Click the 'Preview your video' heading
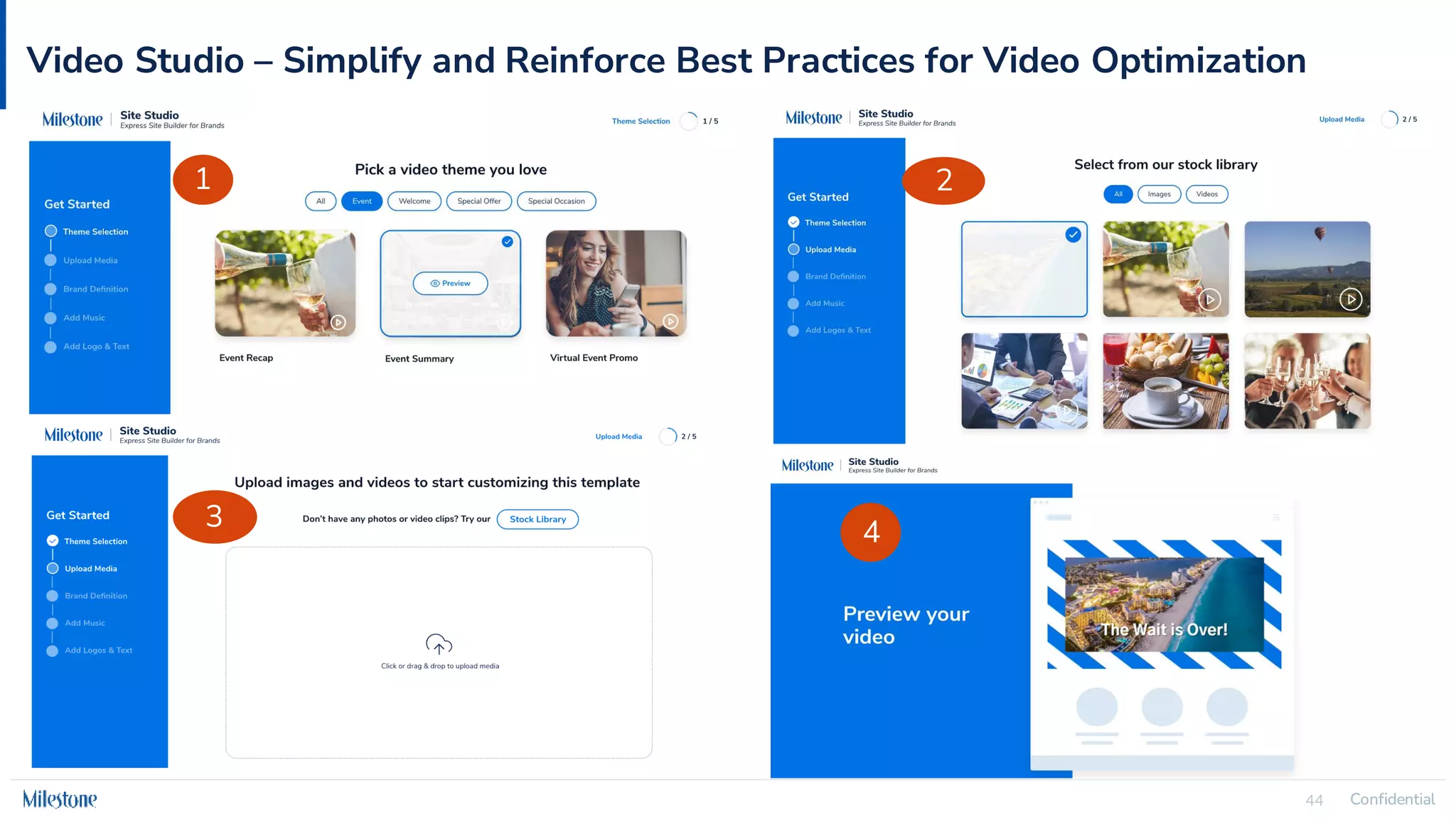 (x=906, y=625)
